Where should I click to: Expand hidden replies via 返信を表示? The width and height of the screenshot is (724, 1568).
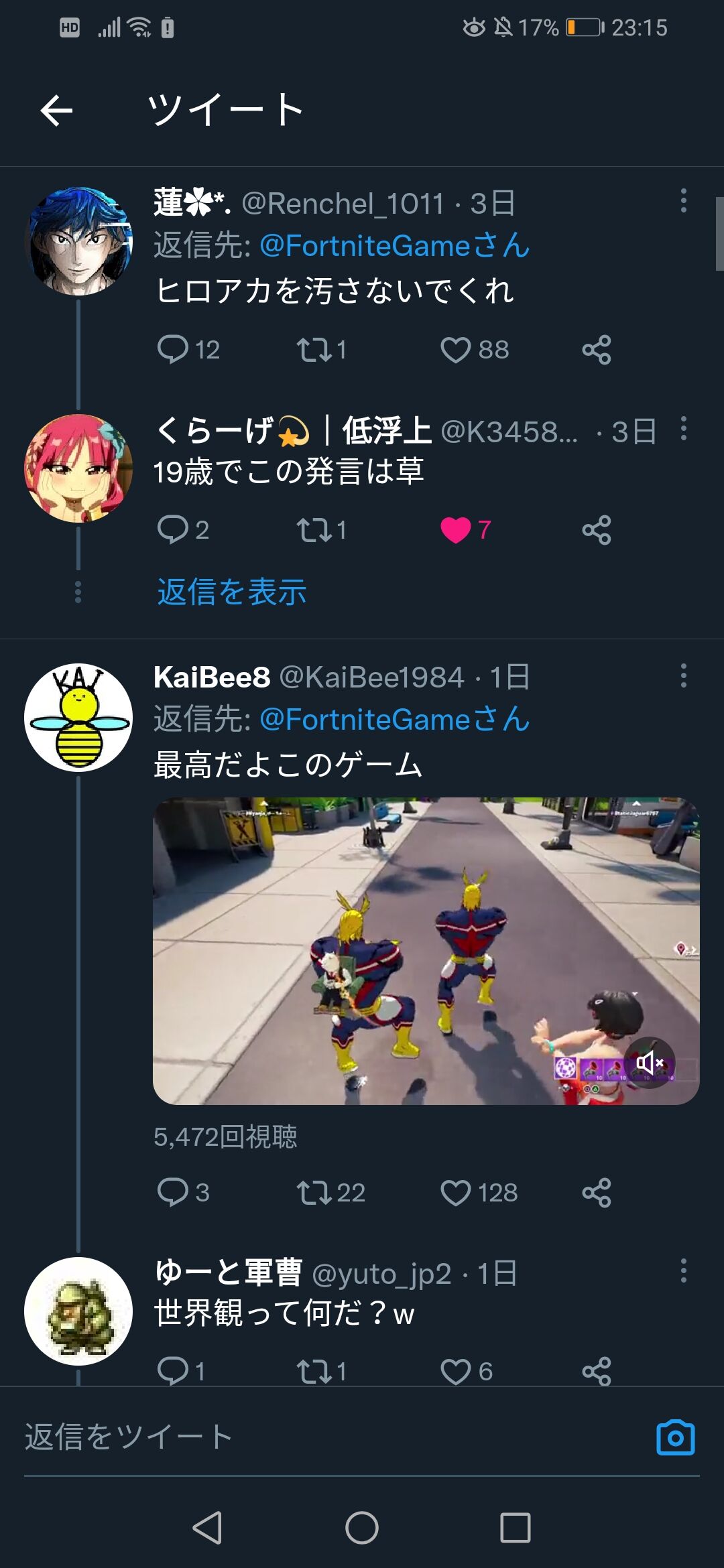coord(232,592)
